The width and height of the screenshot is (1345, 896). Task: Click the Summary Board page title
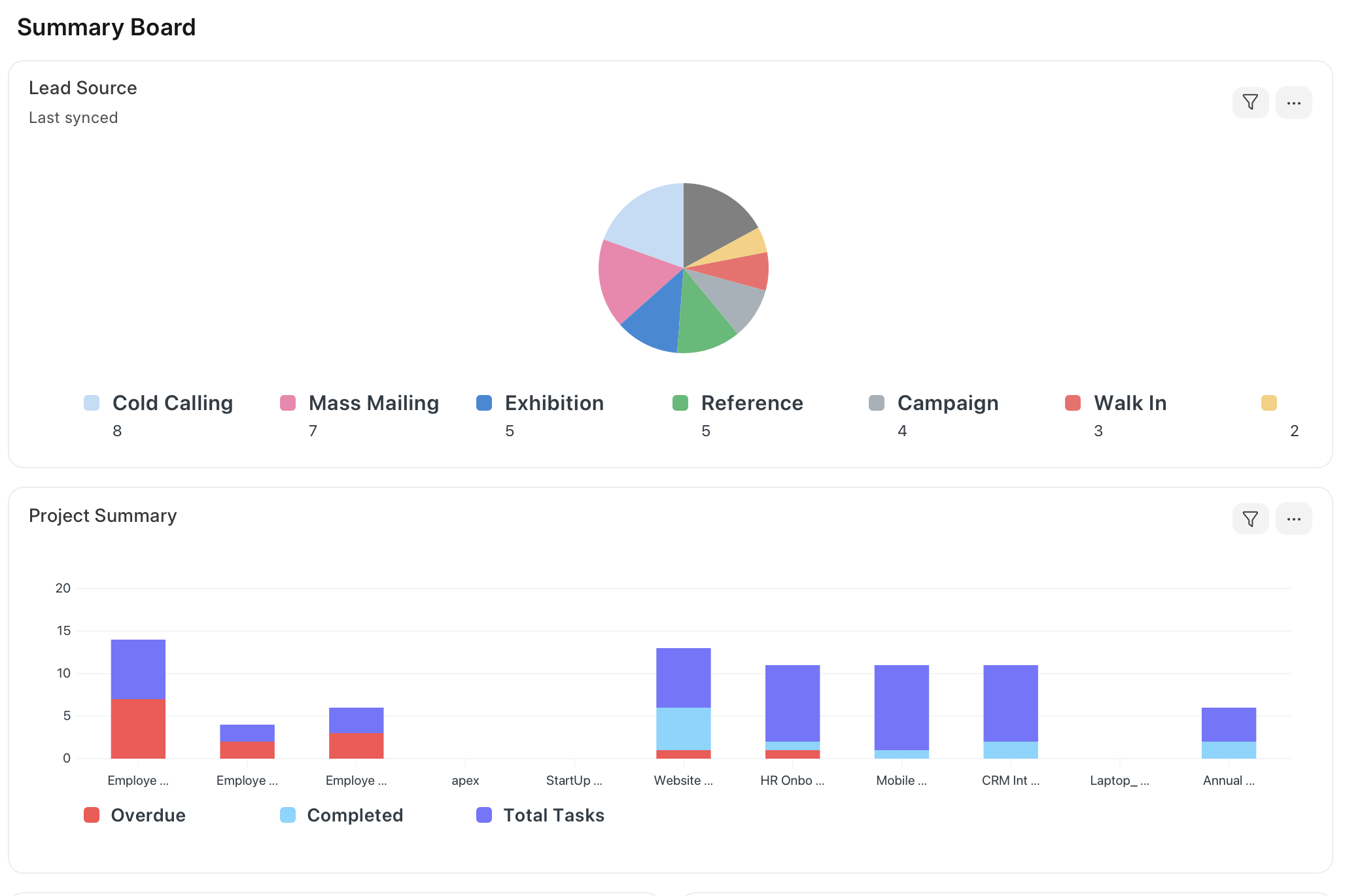107,27
